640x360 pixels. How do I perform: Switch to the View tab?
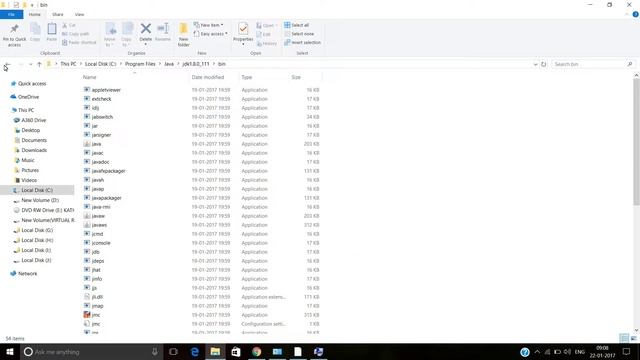(x=79, y=14)
